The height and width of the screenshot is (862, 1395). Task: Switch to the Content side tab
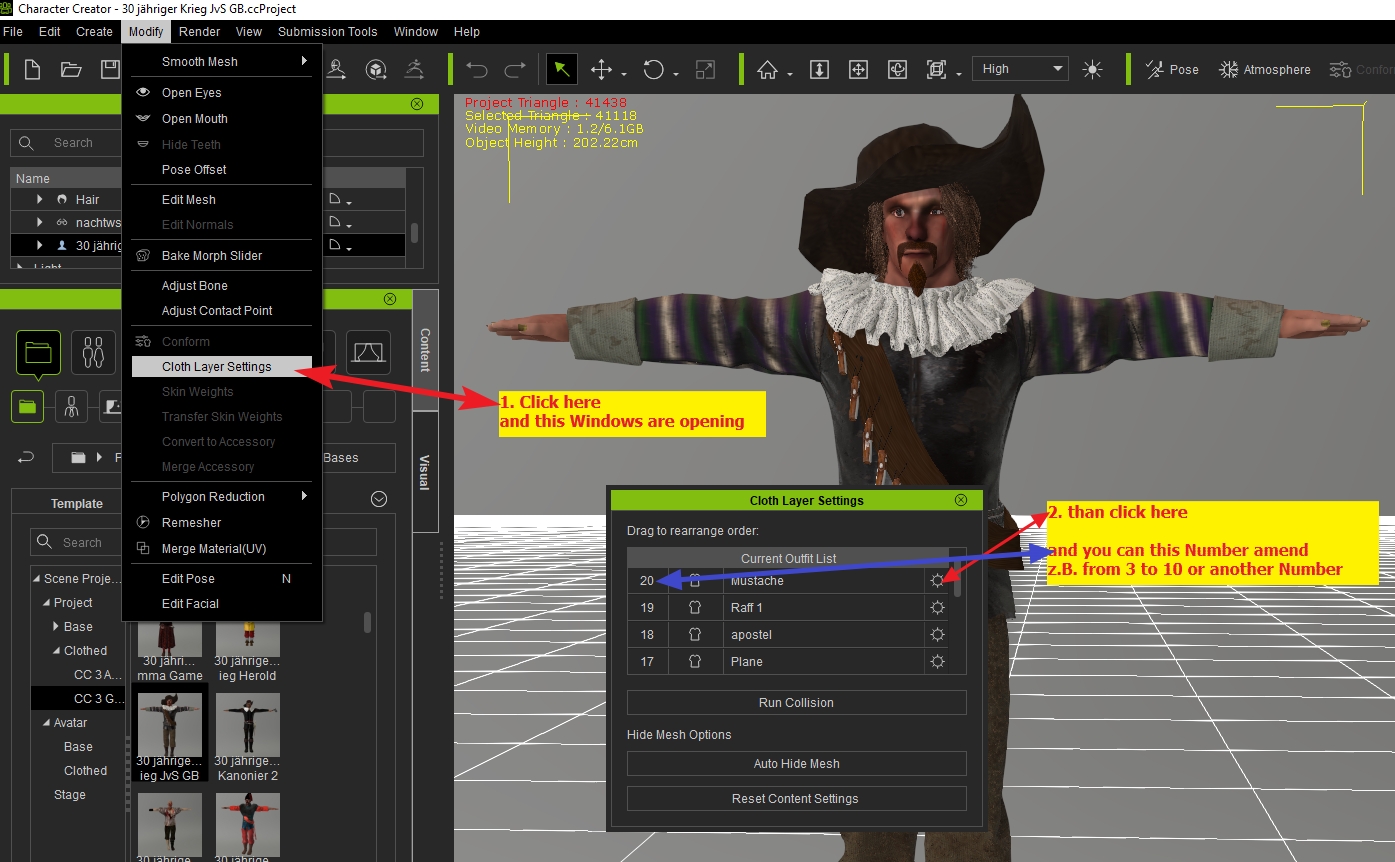click(x=425, y=350)
